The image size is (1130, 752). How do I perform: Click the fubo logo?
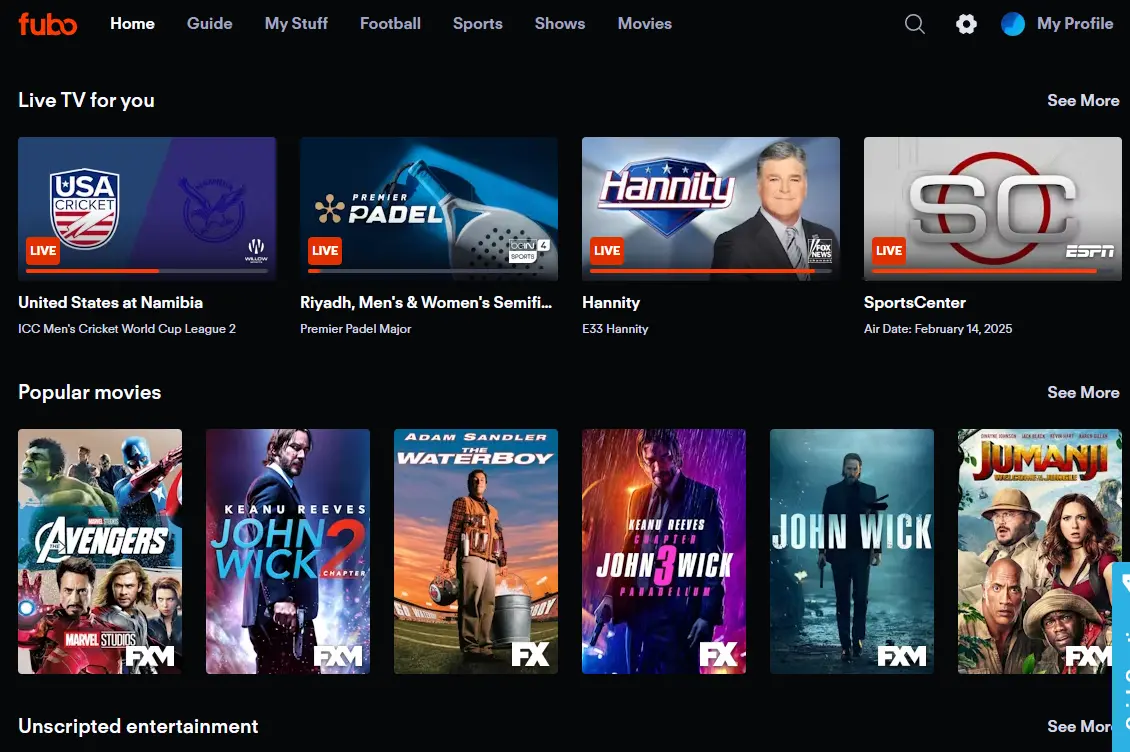(48, 24)
